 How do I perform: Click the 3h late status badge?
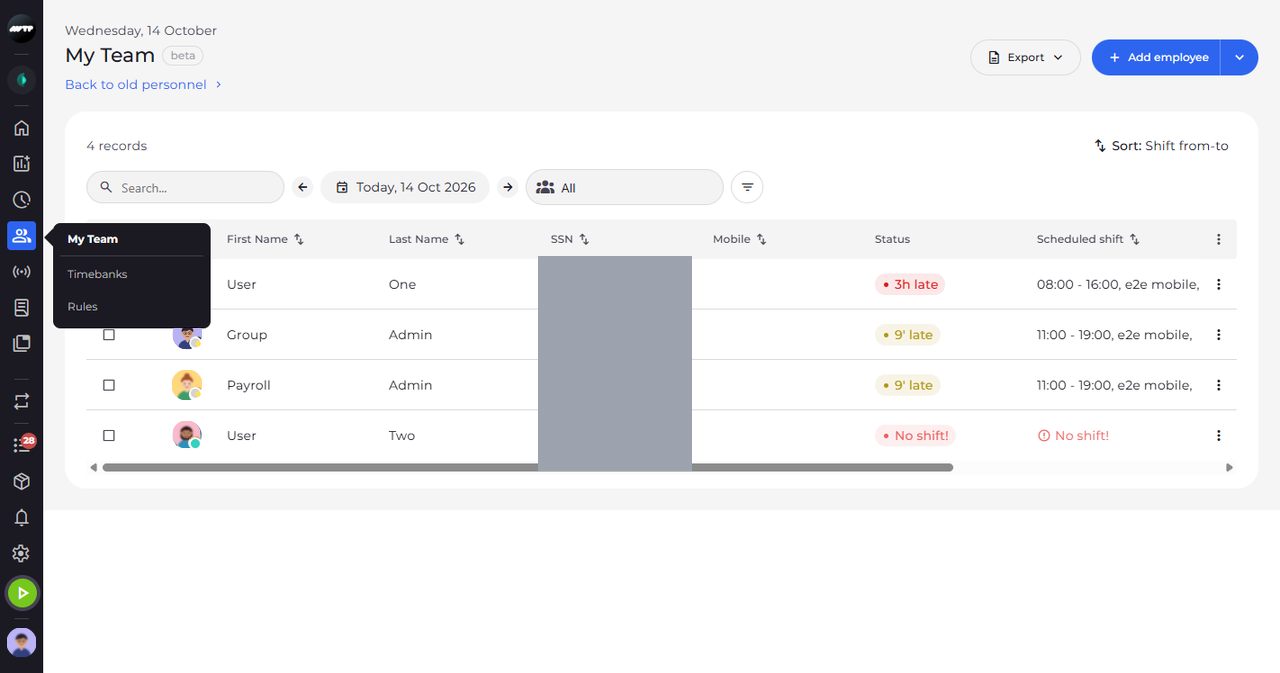point(910,285)
